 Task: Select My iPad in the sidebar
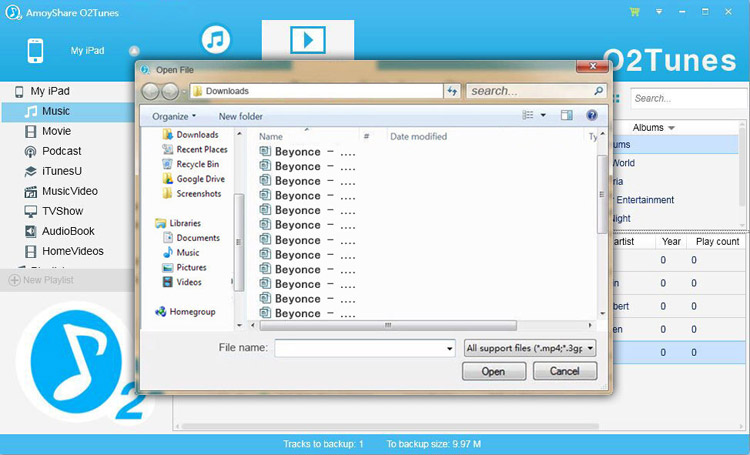coord(50,91)
